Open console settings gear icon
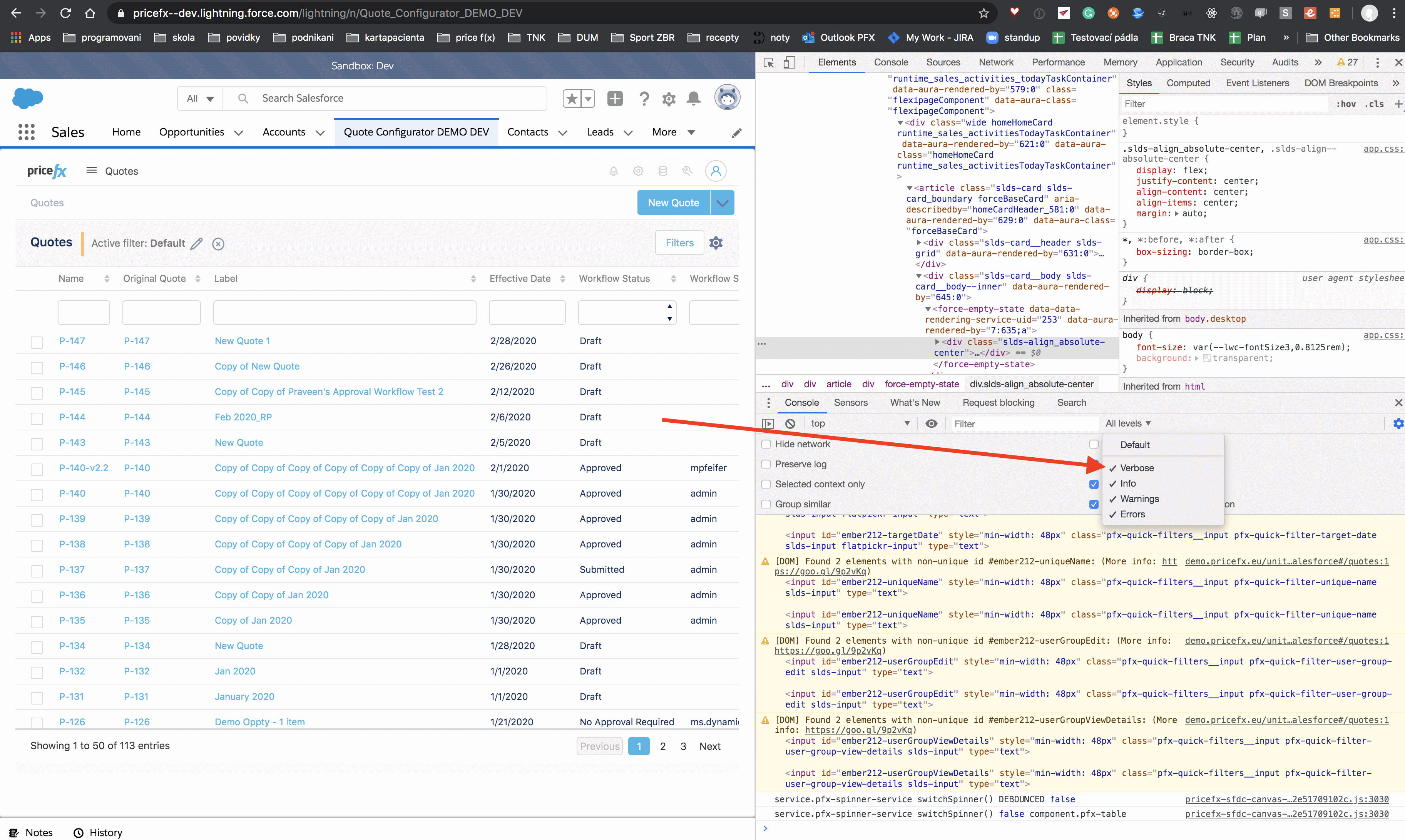 click(1398, 423)
